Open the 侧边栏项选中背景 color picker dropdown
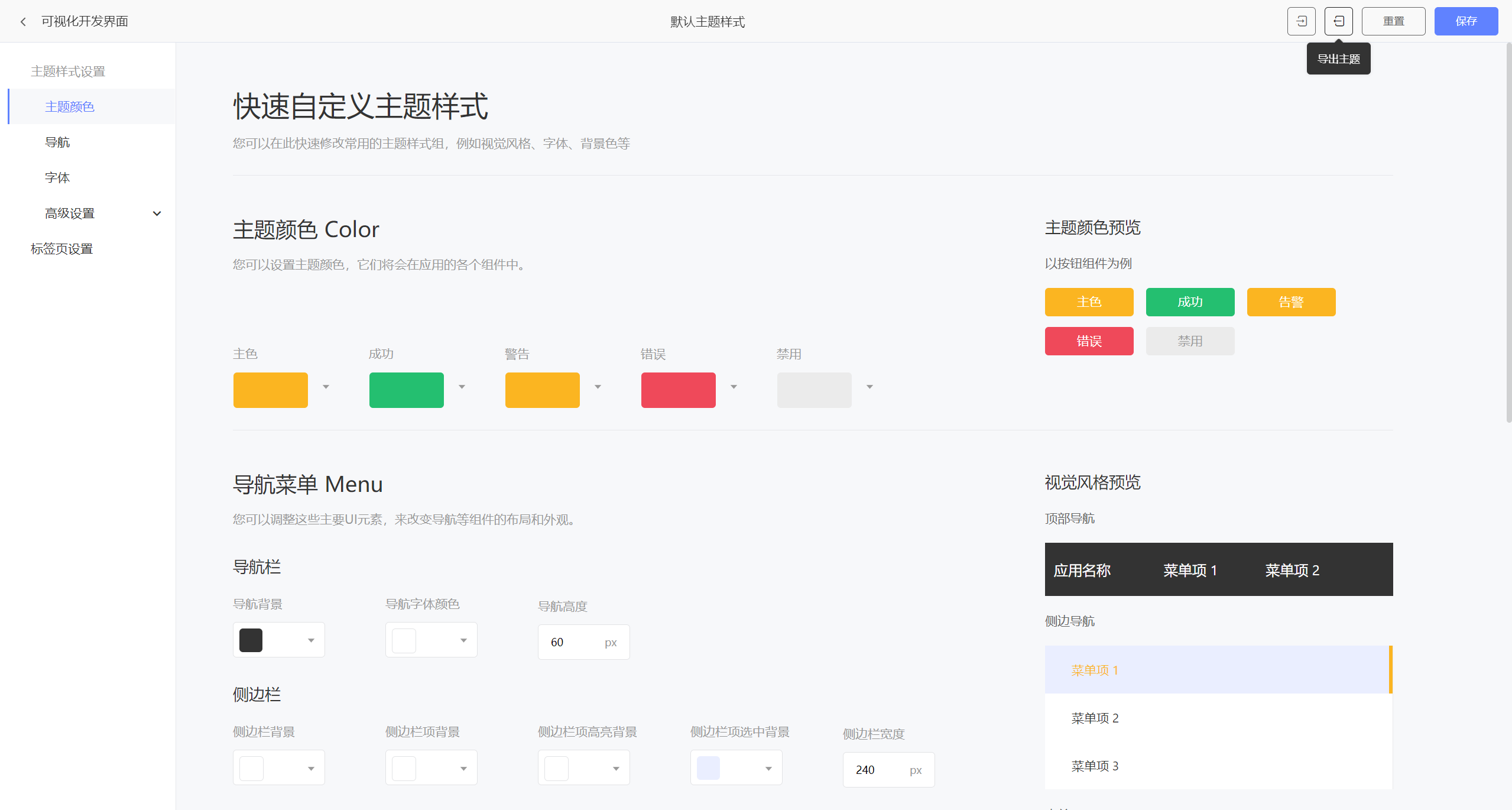1512x810 pixels. [x=736, y=767]
